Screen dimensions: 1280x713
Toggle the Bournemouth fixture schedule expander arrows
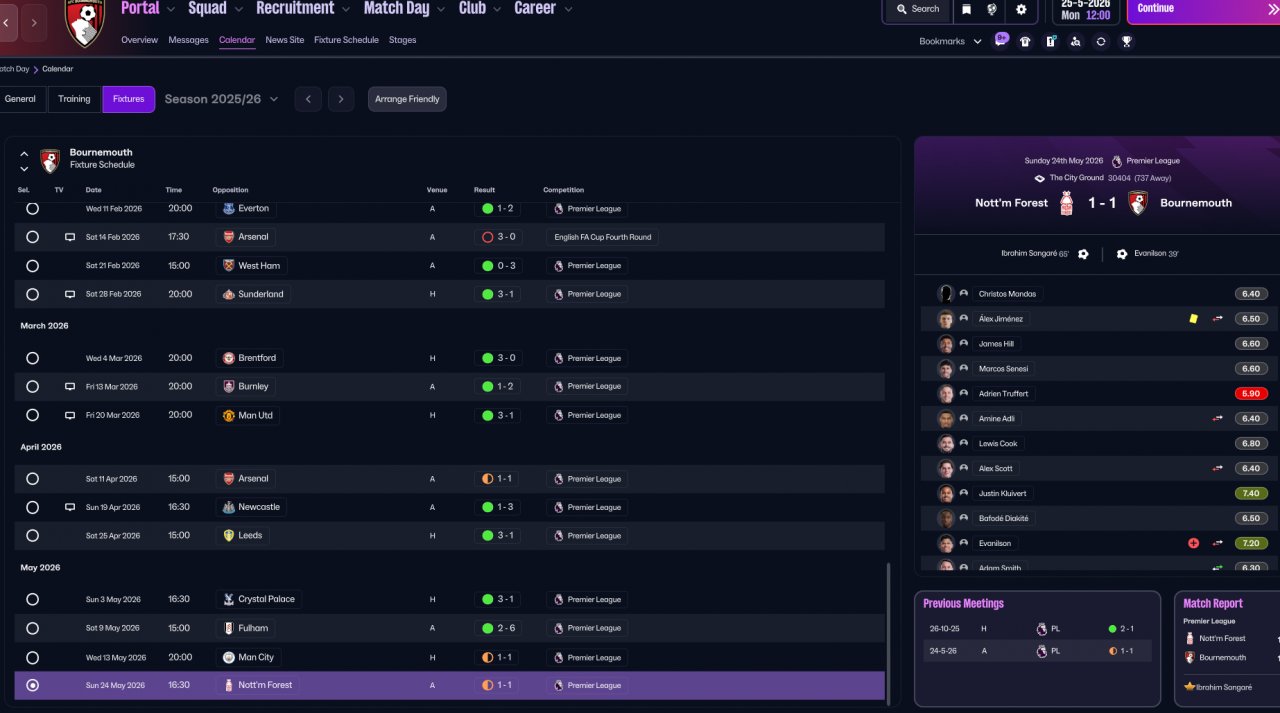24,161
